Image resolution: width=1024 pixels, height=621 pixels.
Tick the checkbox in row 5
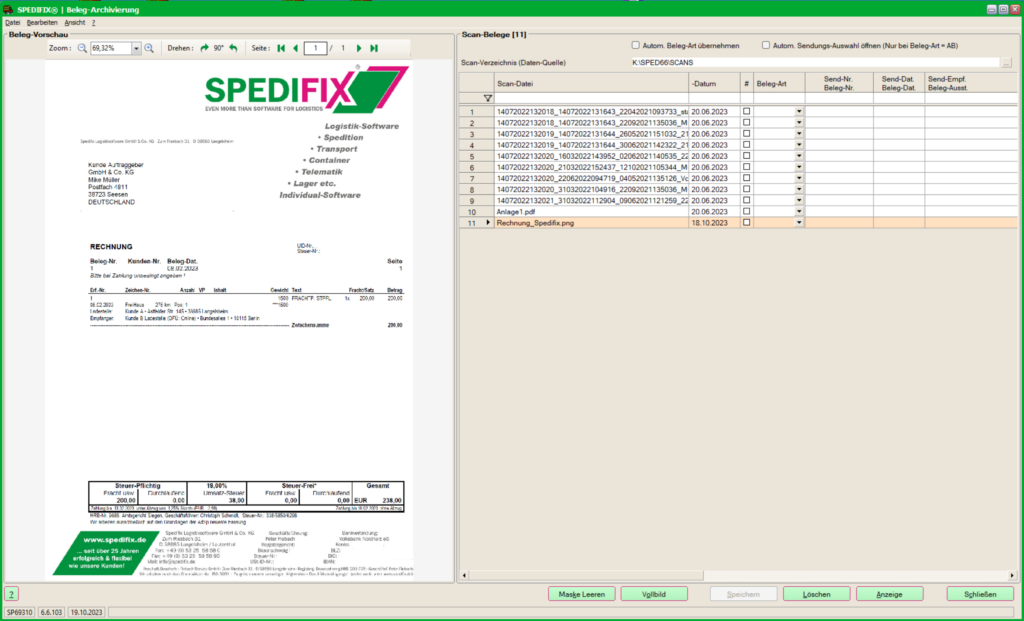click(x=746, y=156)
